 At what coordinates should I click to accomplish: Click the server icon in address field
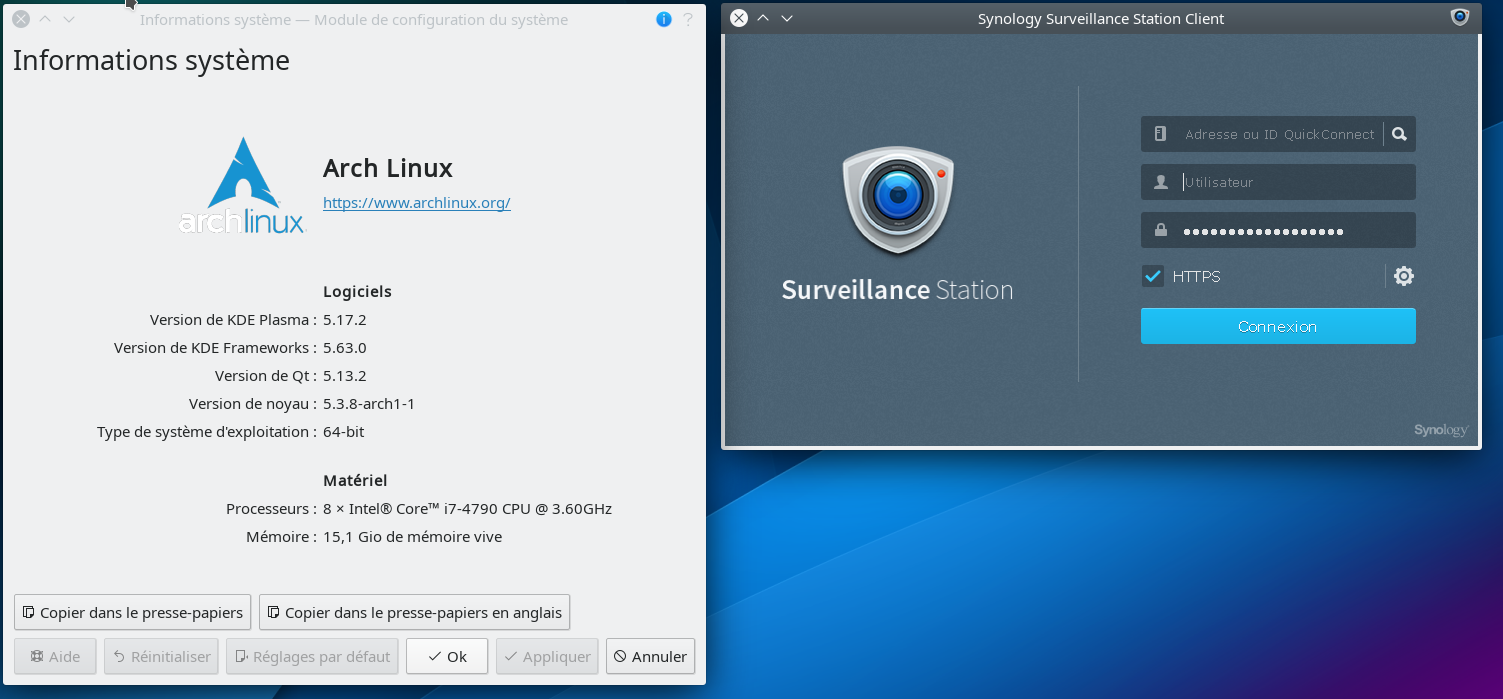(1160, 134)
